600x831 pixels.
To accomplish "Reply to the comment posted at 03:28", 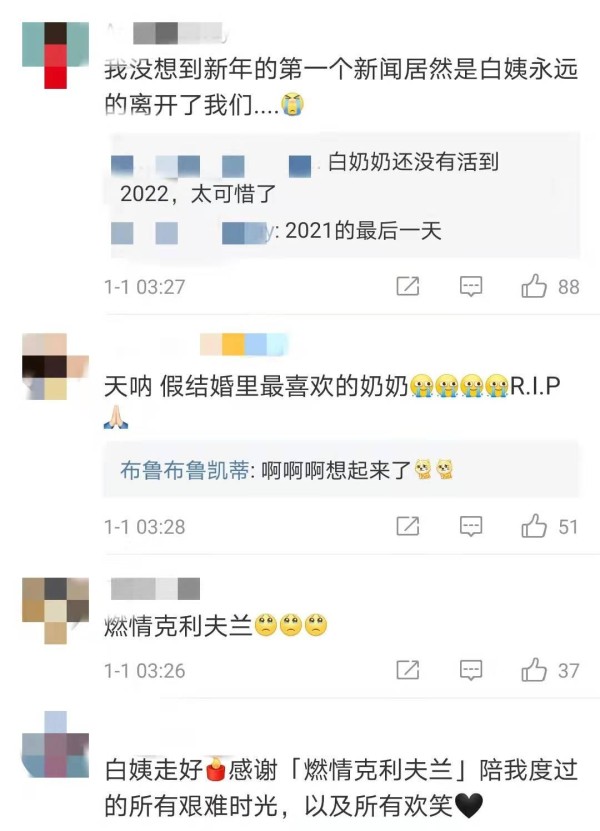I will (x=471, y=526).
